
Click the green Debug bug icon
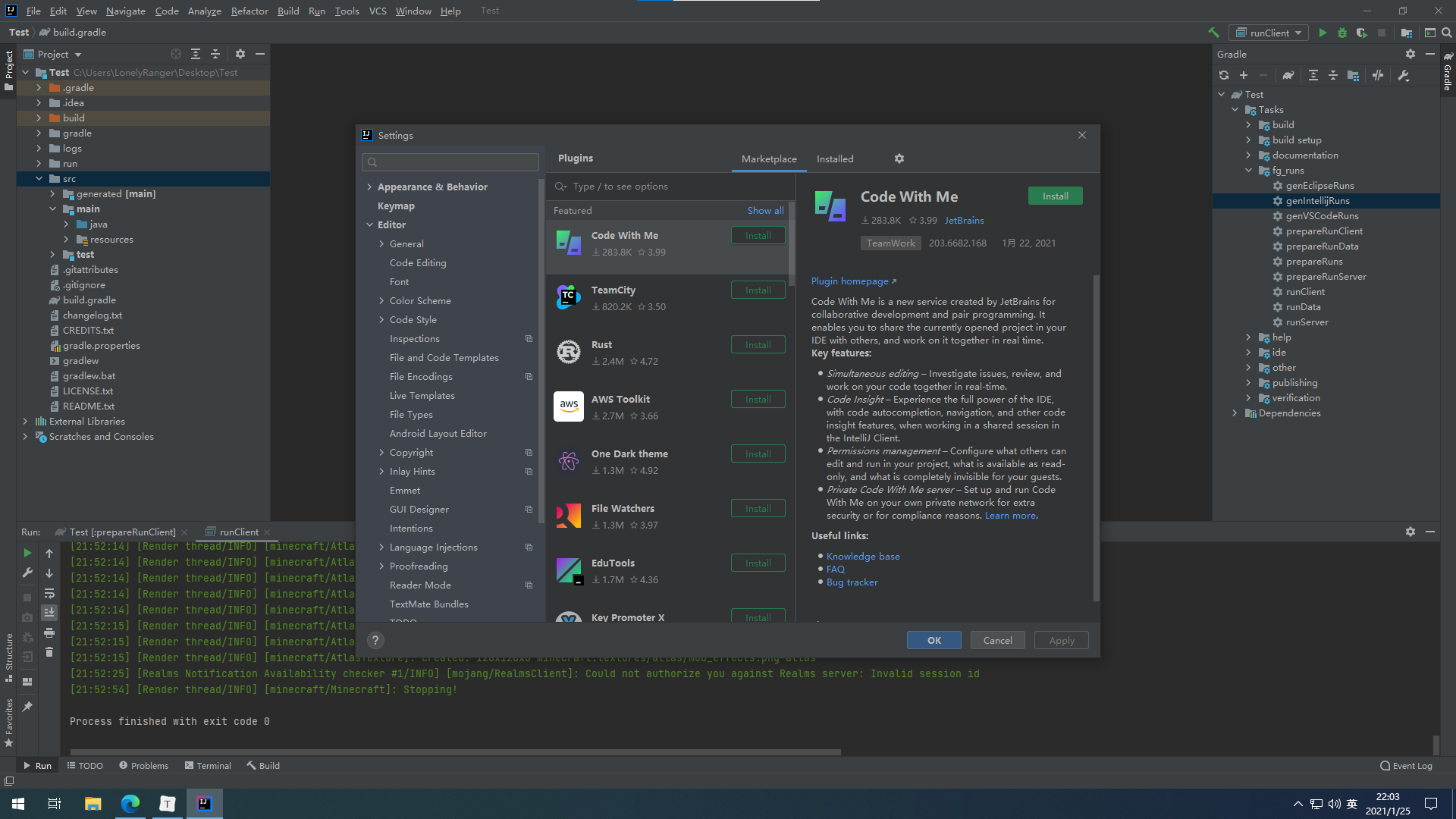click(1342, 33)
